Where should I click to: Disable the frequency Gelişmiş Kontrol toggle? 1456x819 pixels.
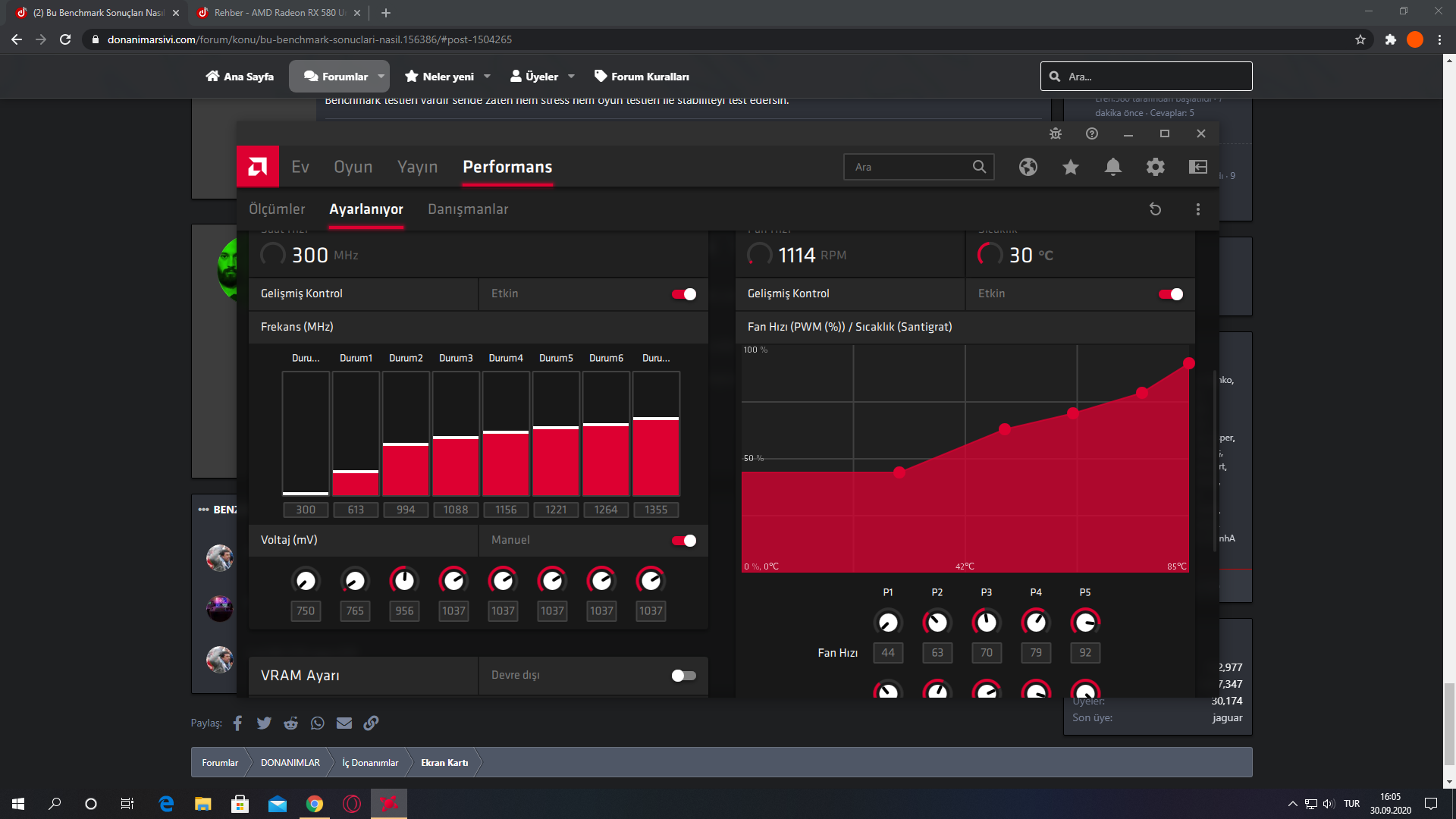(683, 294)
